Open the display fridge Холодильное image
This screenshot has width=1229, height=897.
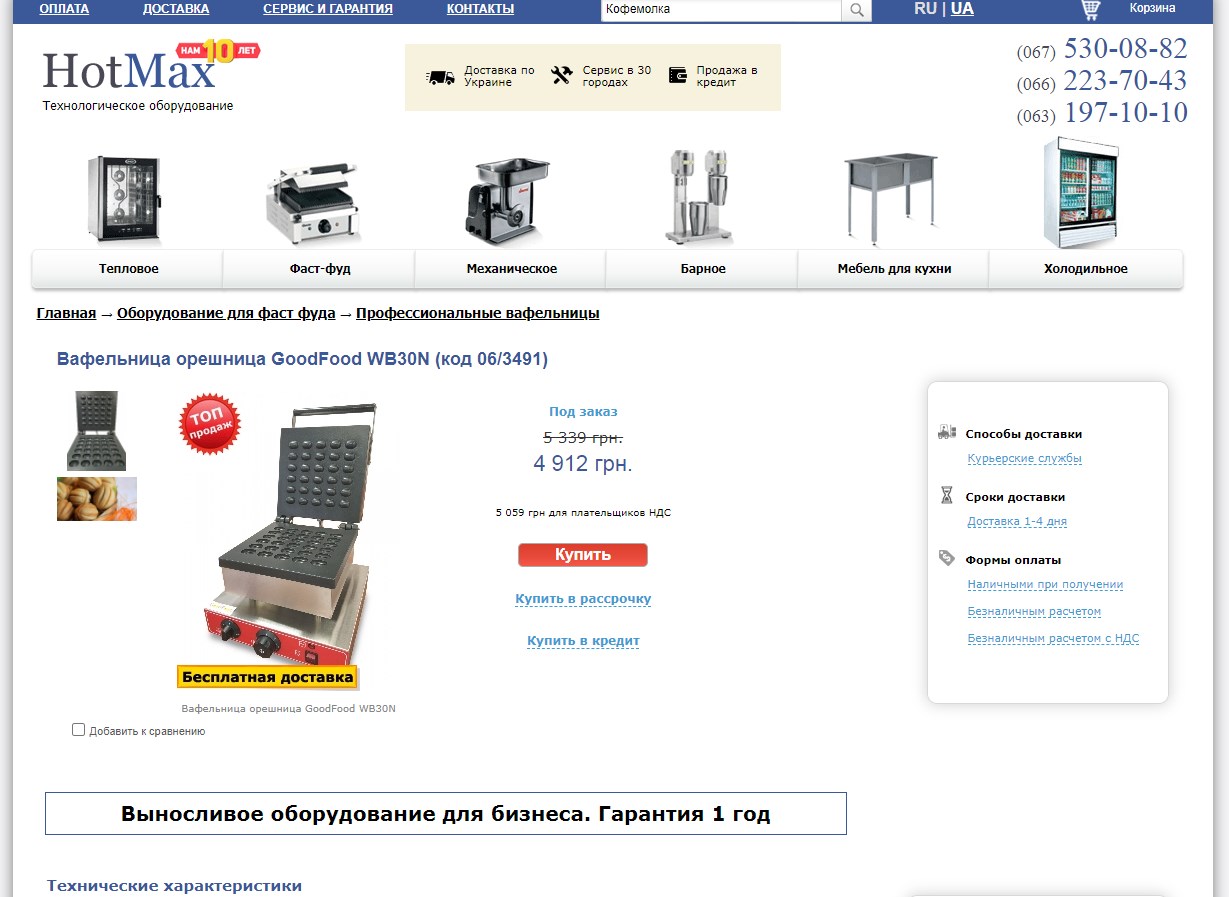(1080, 193)
